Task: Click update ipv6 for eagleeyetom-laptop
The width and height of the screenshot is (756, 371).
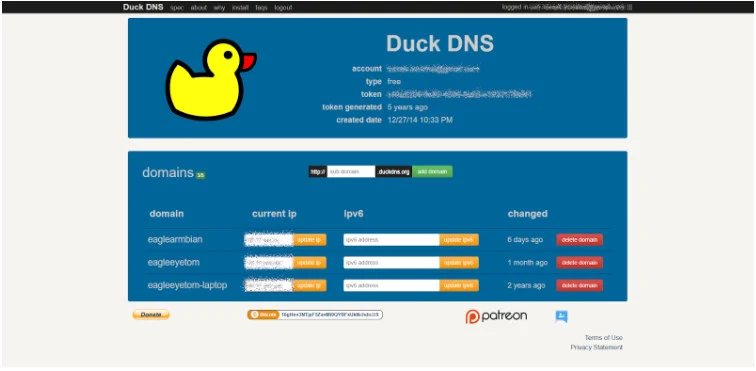Action: click(x=459, y=285)
